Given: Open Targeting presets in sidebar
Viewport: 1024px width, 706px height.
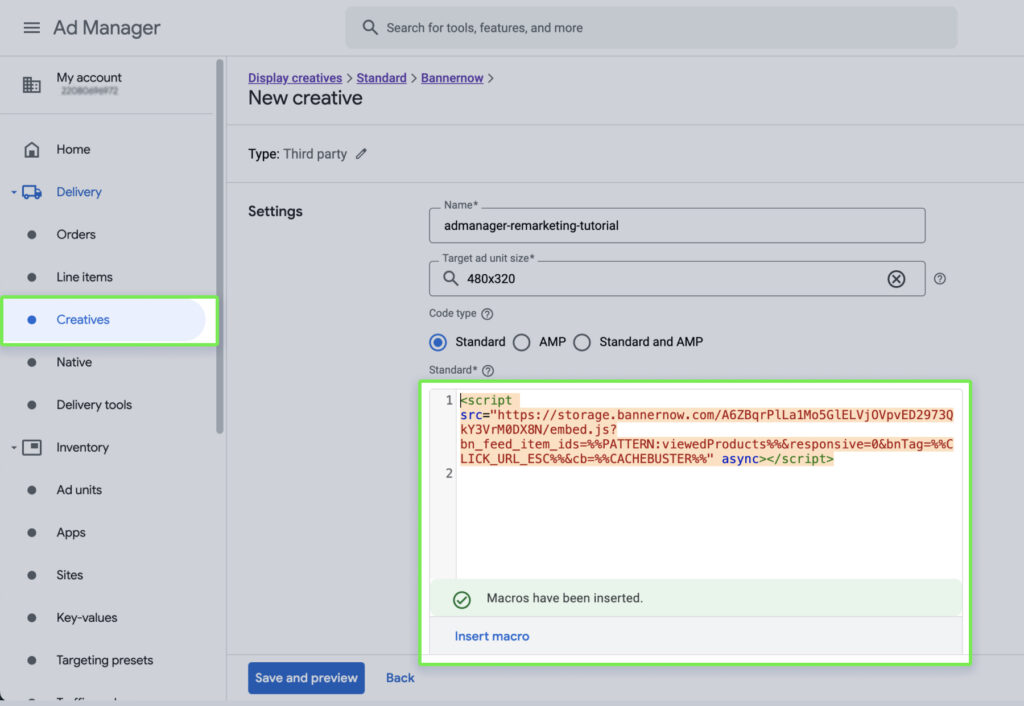Looking at the screenshot, I should pos(104,660).
